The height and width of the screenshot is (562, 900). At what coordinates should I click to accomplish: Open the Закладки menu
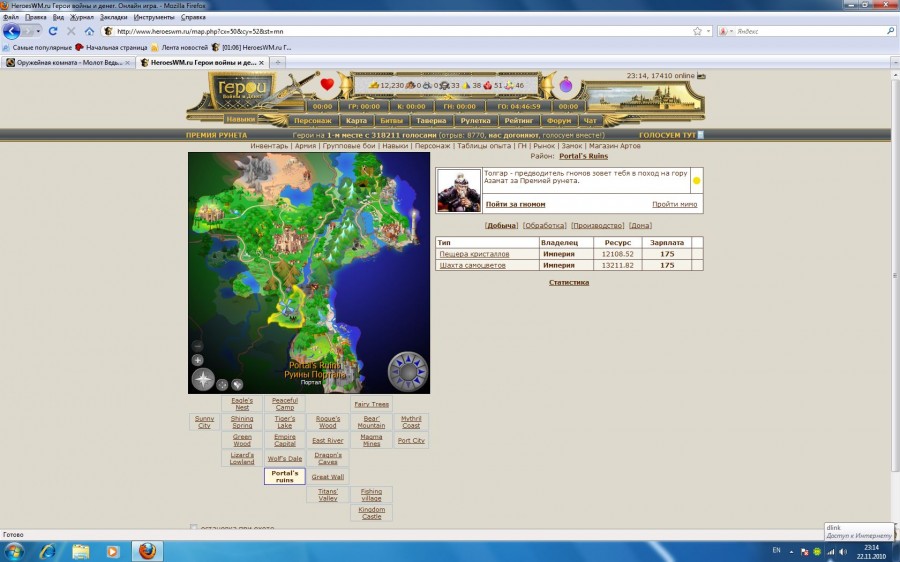coord(114,17)
